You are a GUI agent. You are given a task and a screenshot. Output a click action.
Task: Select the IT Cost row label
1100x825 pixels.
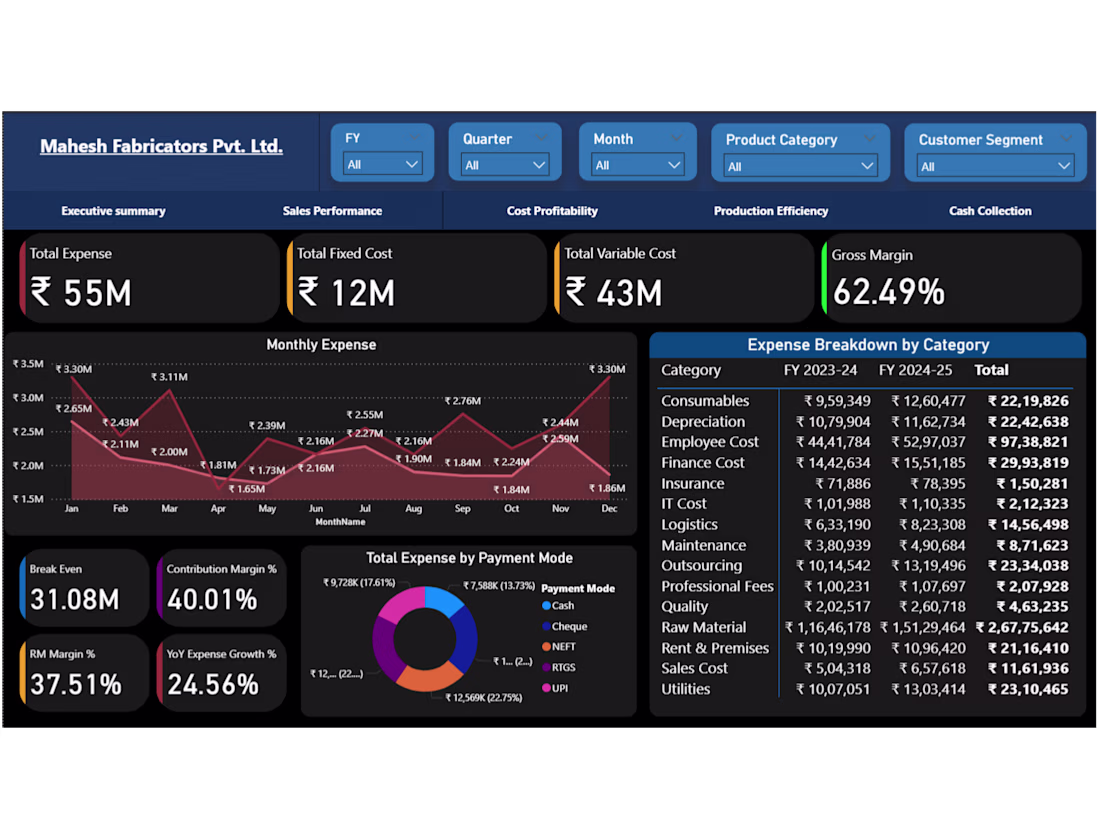click(x=683, y=504)
